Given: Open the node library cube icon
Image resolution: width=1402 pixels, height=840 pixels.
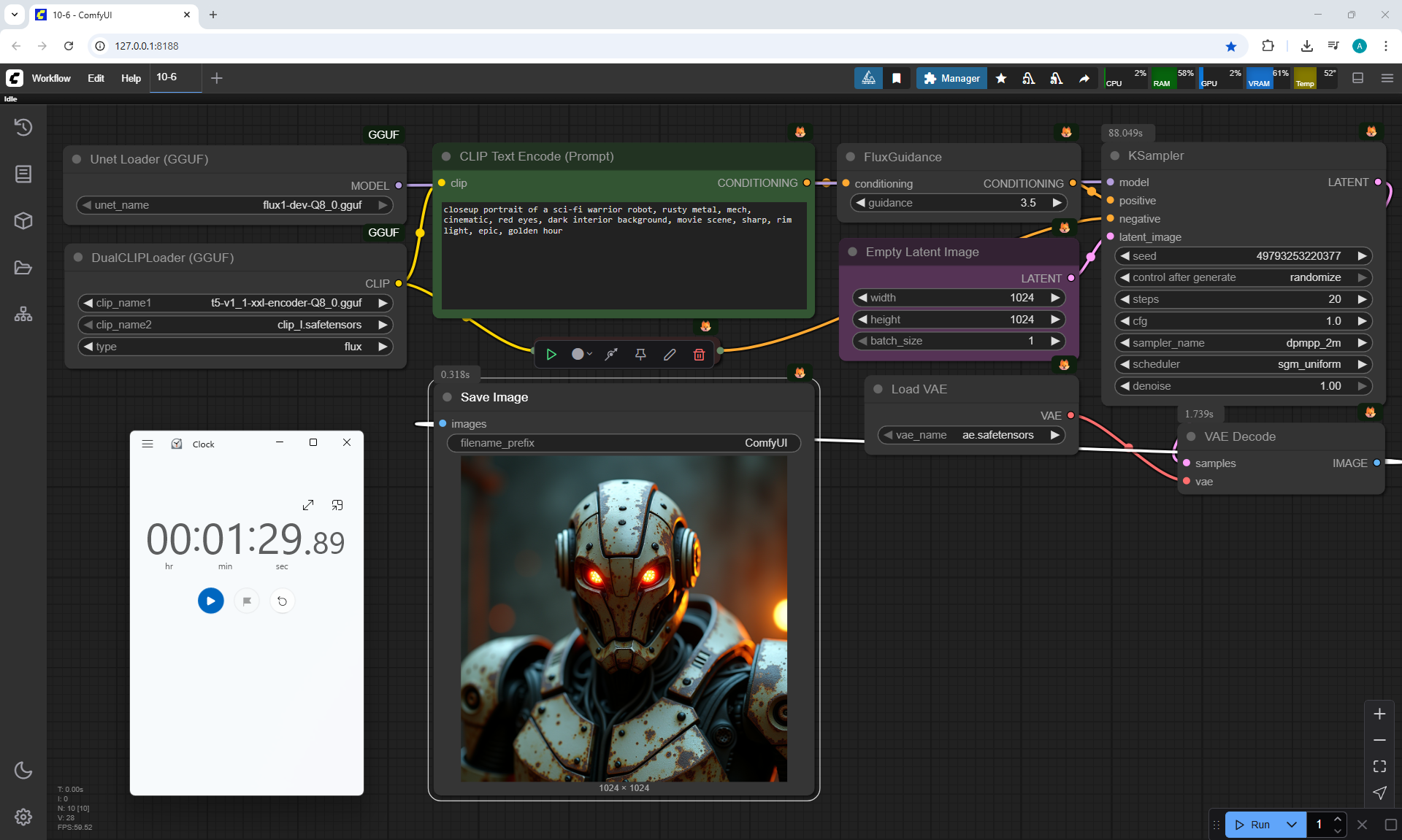Looking at the screenshot, I should pos(23,220).
